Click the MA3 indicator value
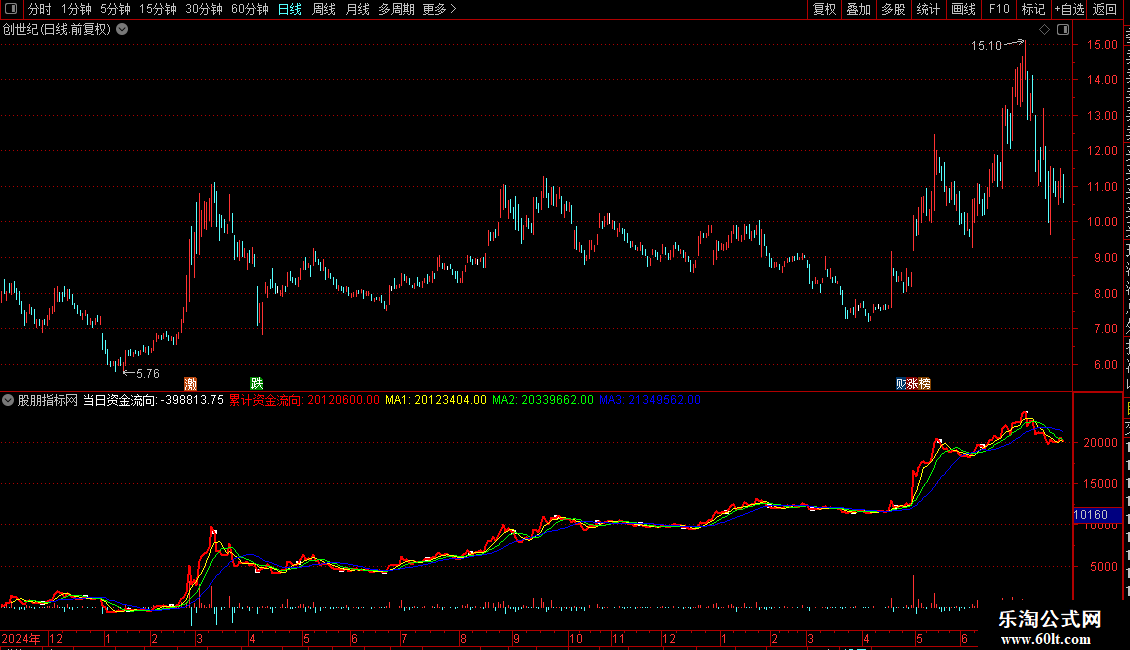Viewport: 1130px width, 650px height. pos(650,400)
